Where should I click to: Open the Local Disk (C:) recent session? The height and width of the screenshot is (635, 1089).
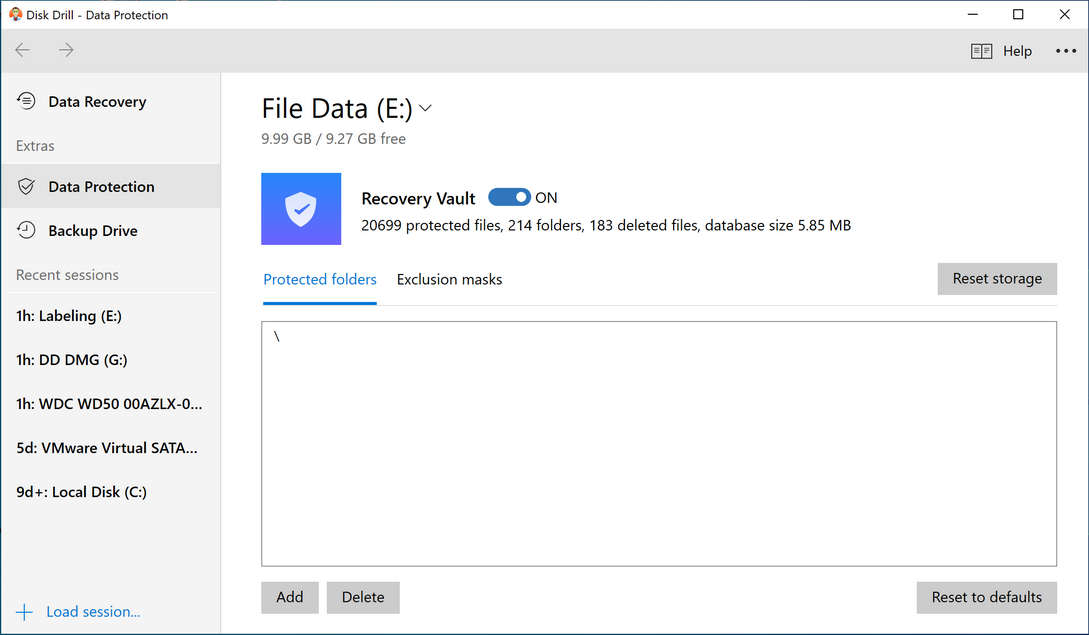81,492
